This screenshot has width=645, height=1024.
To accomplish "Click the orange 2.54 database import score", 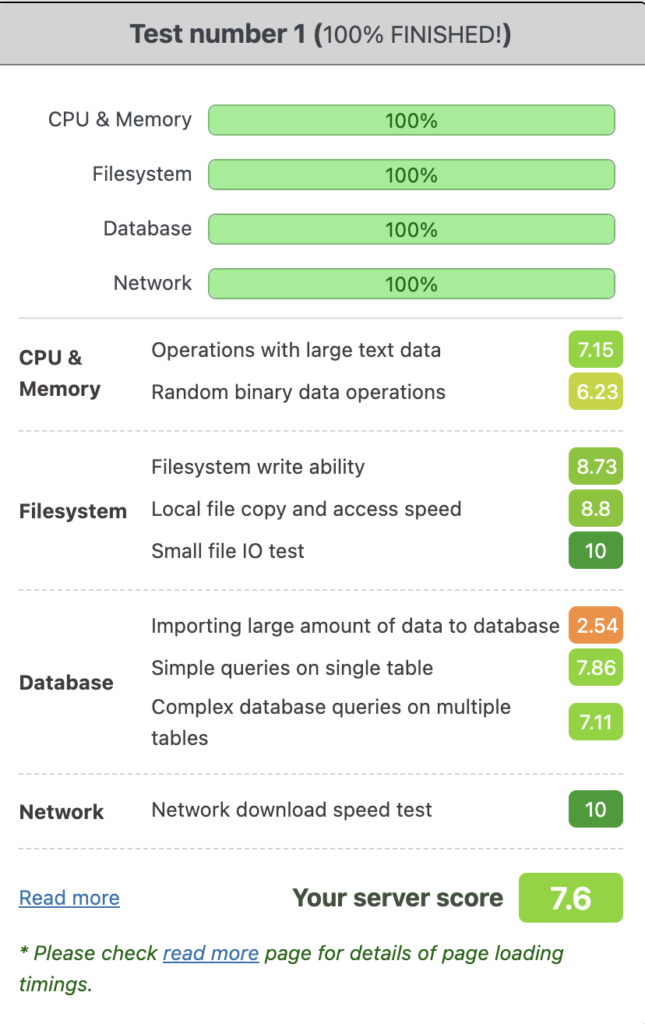I will (595, 627).
